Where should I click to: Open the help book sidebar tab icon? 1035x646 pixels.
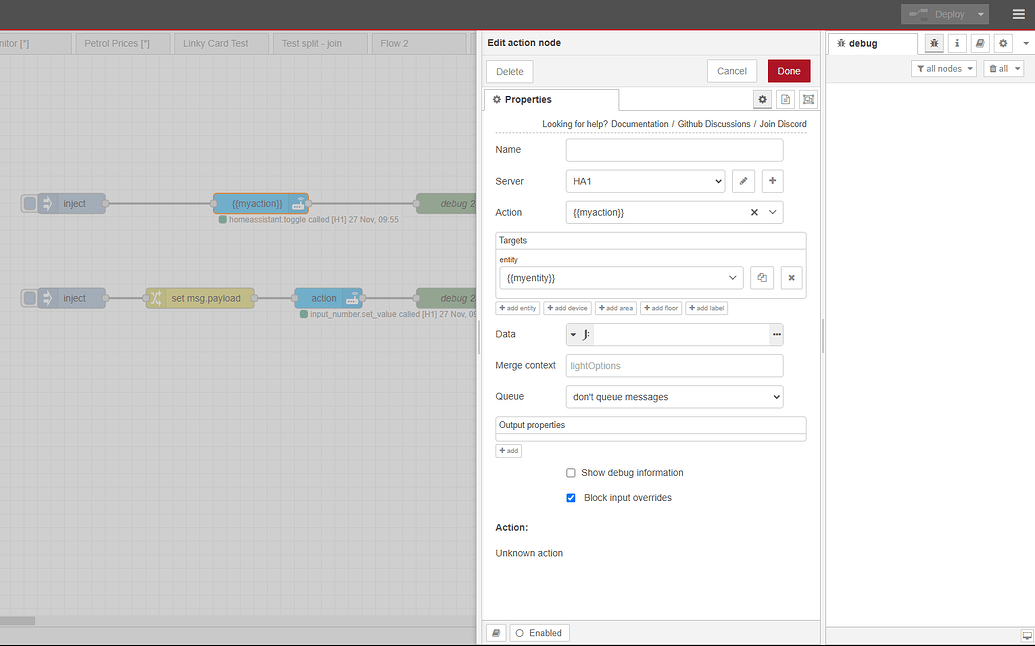(x=980, y=43)
